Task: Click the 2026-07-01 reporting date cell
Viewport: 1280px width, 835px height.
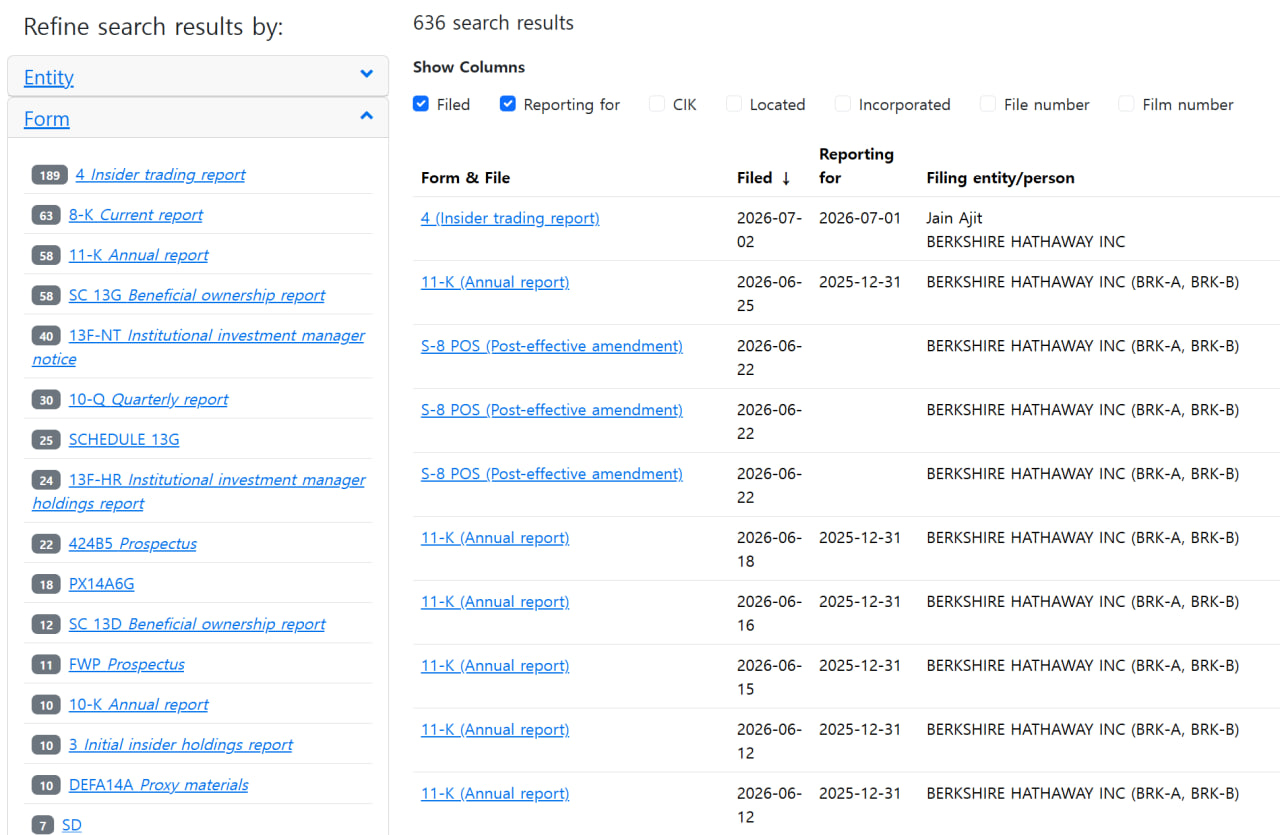Action: coord(860,218)
